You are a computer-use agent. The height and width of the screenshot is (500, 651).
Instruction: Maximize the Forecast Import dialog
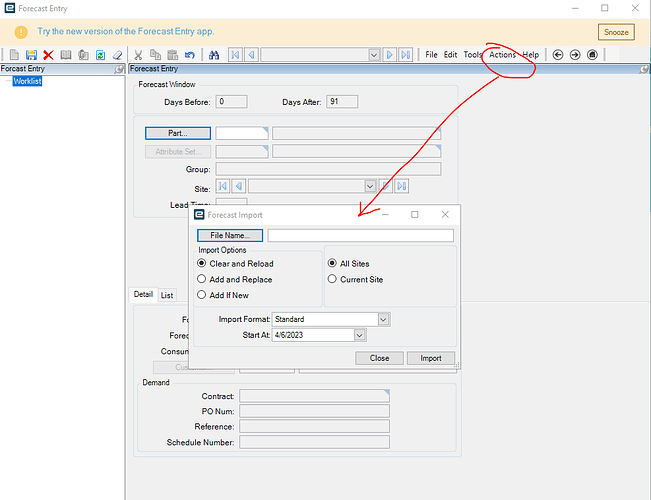click(414, 215)
